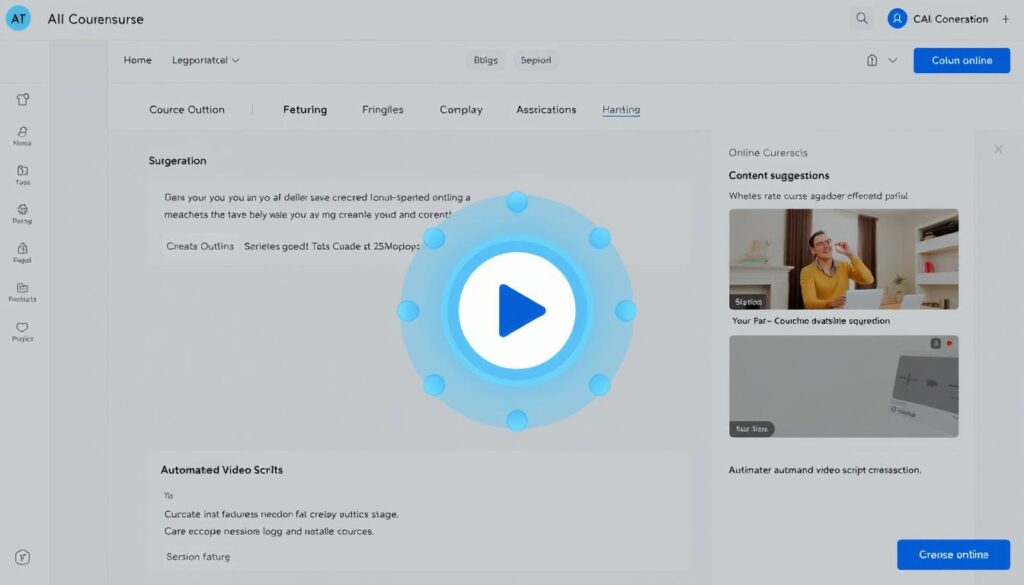
Task: Go to Home
Action: tap(137, 60)
